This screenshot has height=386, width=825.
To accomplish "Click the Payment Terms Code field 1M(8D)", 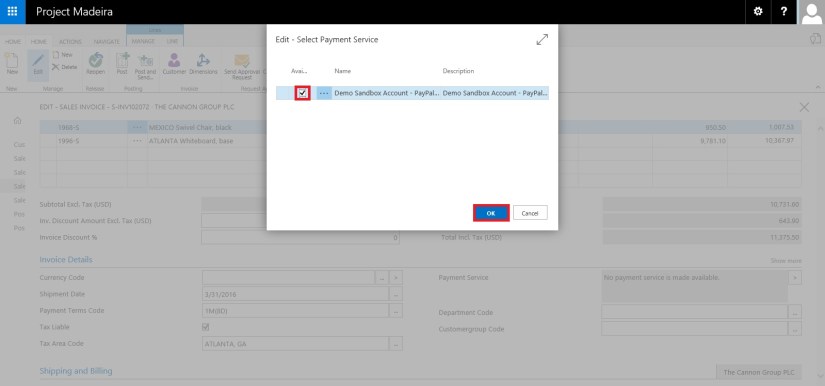I will click(296, 311).
